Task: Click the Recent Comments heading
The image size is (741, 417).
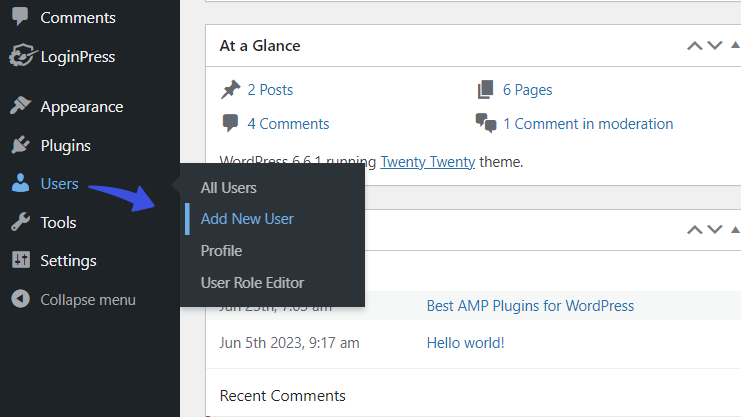Action: pyautogui.click(x=283, y=396)
